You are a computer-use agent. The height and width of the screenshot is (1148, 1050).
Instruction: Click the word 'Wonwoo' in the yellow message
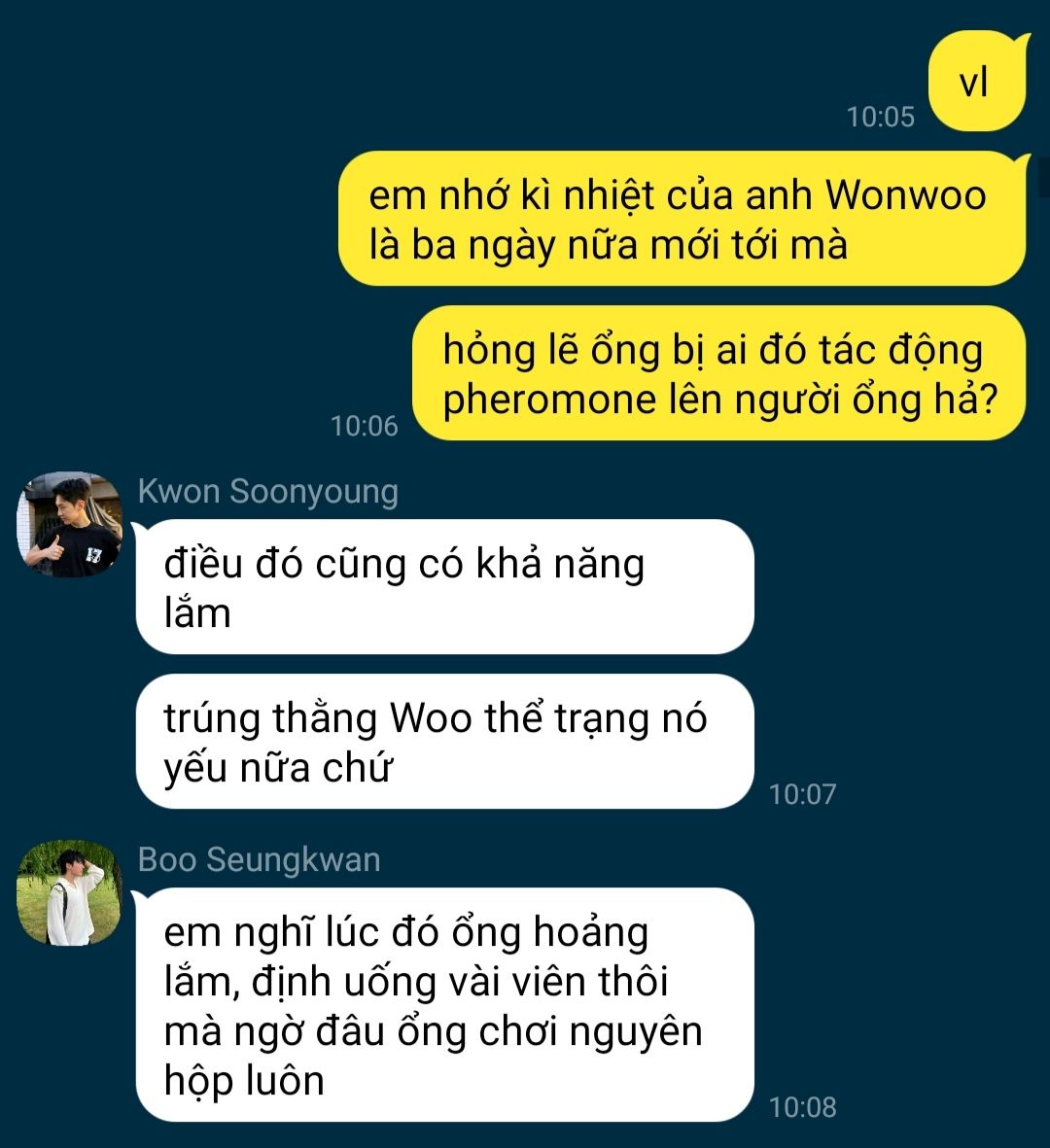point(906,195)
